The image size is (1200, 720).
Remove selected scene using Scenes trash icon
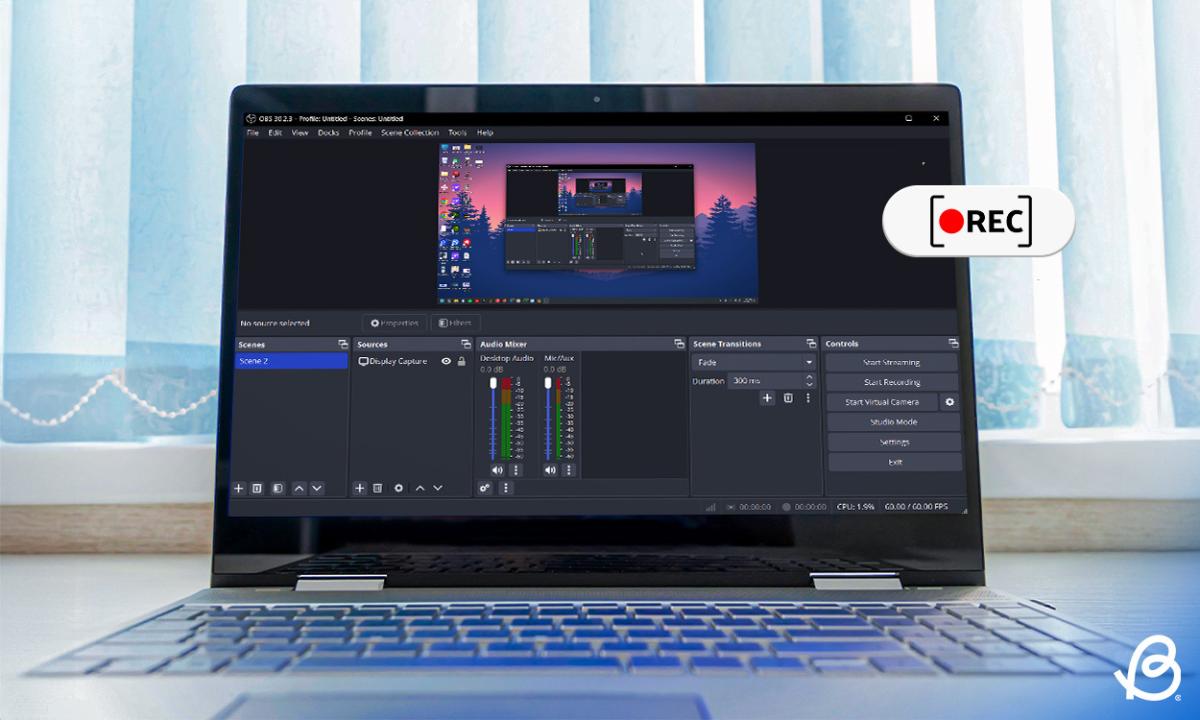click(257, 488)
